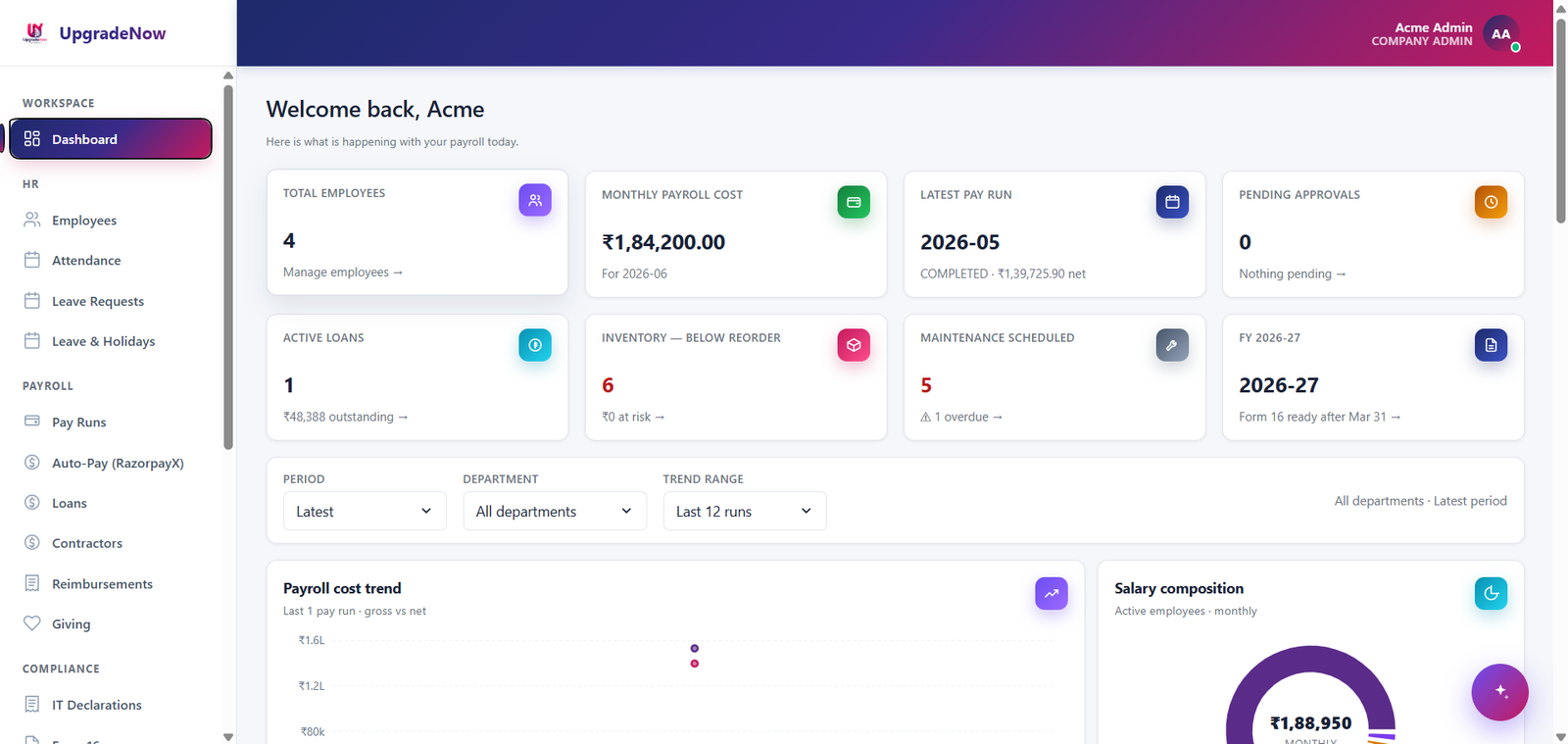
Task: Click the 1 overdue maintenance link
Action: (x=961, y=417)
